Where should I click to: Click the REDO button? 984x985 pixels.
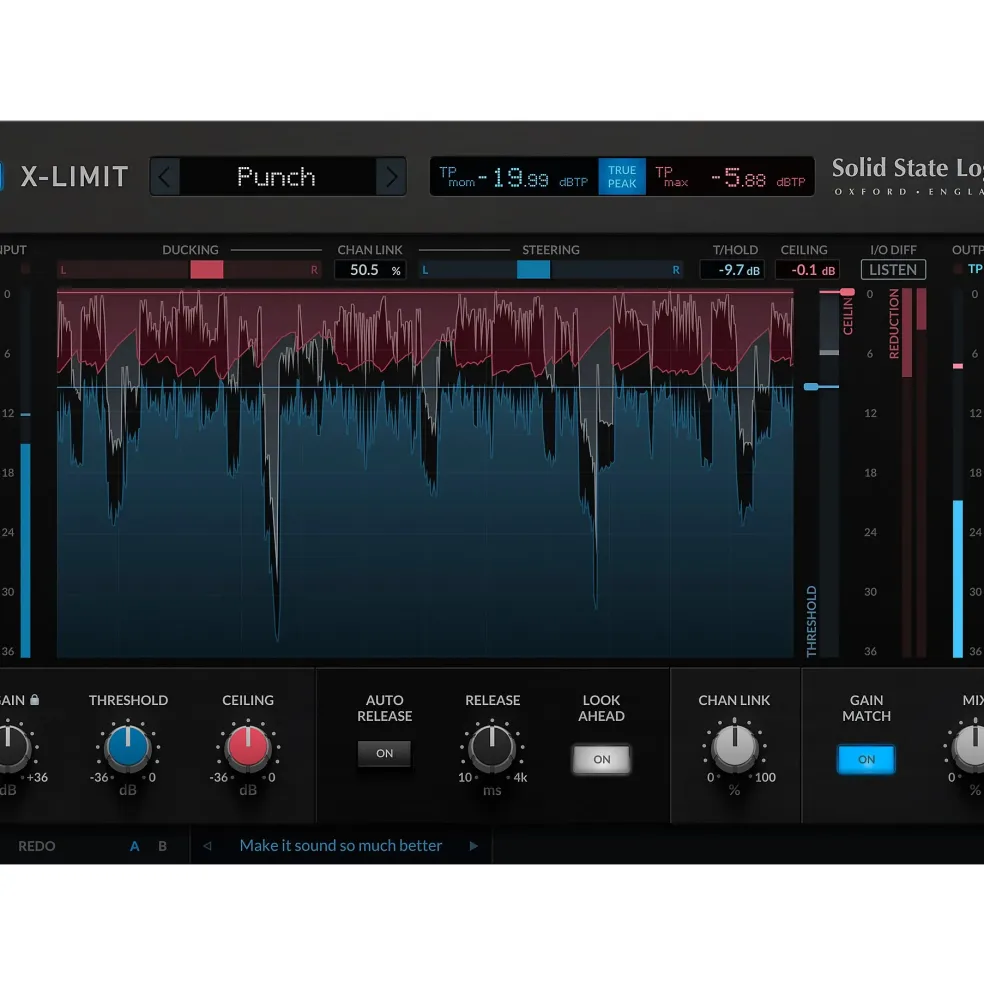pyautogui.click(x=36, y=846)
